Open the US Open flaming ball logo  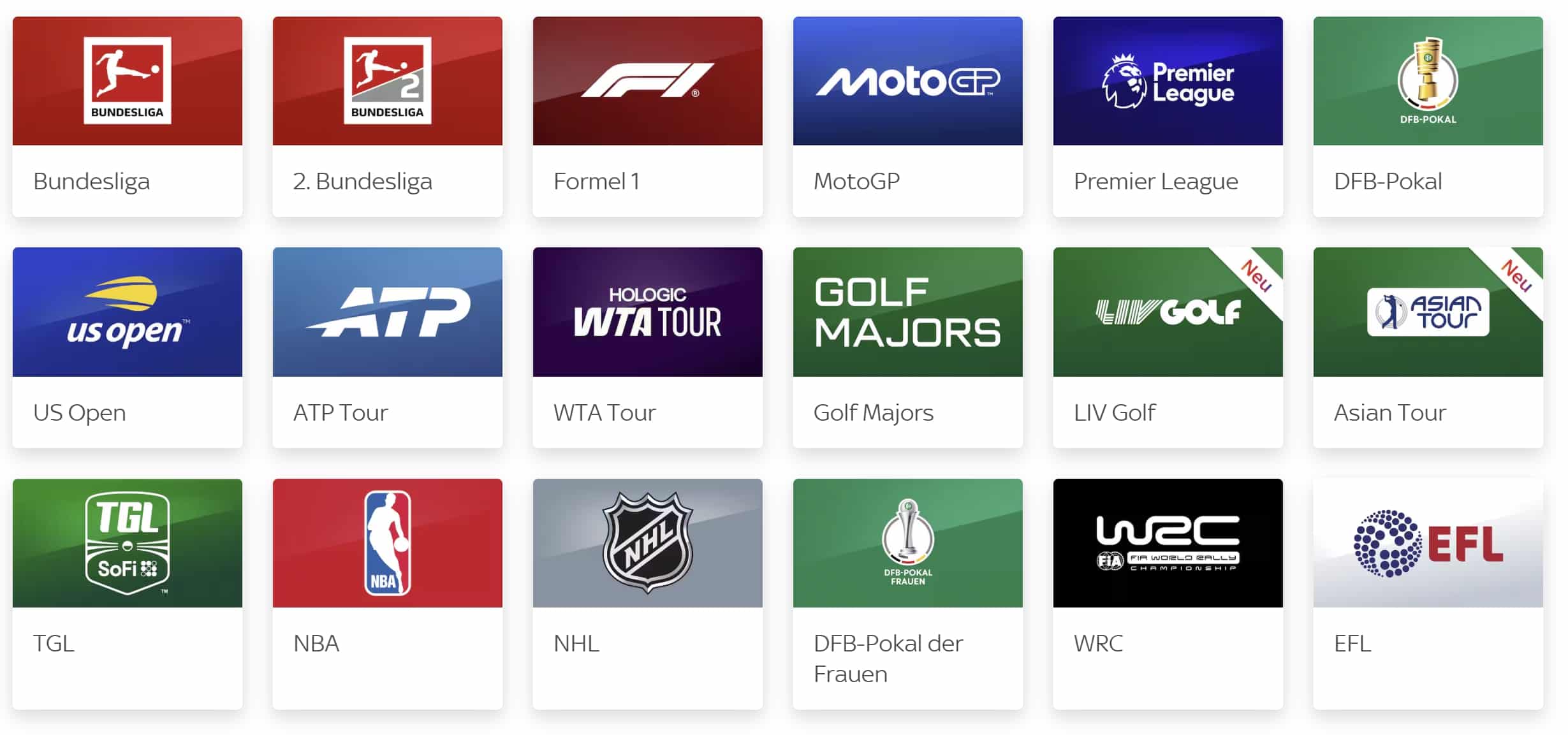pos(128,312)
